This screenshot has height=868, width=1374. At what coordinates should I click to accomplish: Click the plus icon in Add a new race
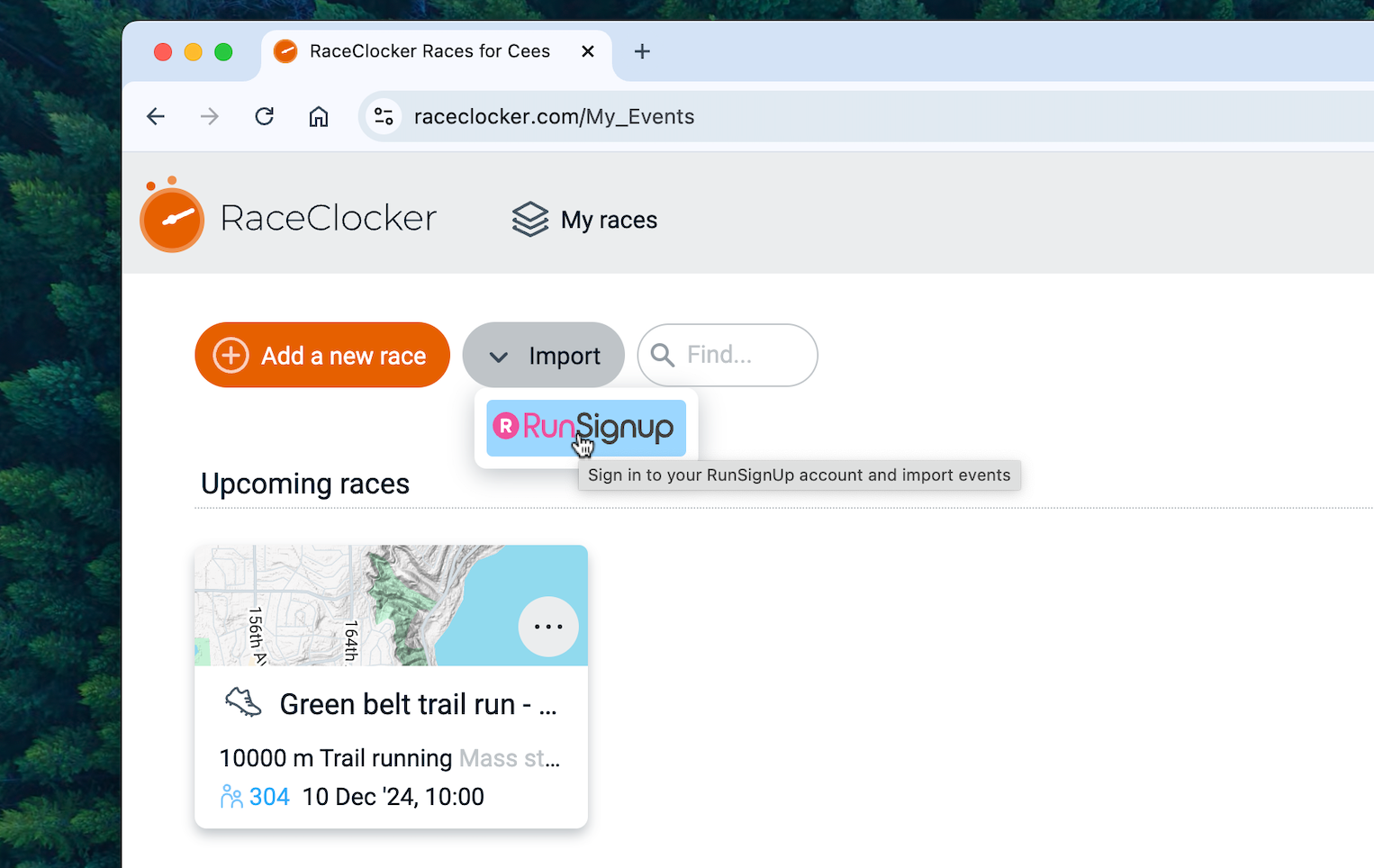[x=231, y=356]
